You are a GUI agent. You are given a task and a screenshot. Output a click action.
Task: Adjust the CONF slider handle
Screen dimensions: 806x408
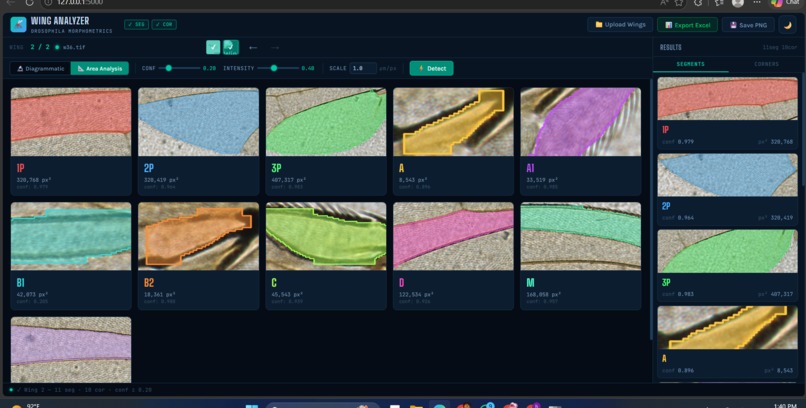(169, 68)
